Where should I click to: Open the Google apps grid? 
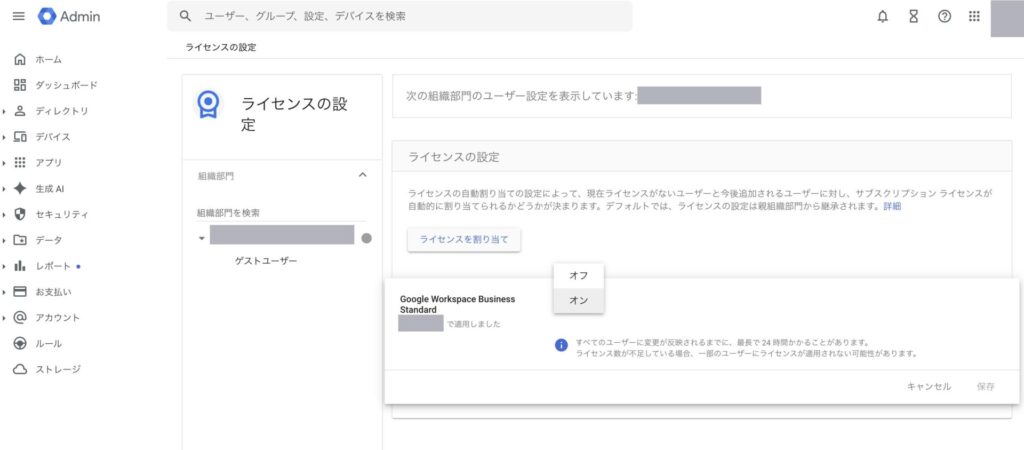coord(974,17)
